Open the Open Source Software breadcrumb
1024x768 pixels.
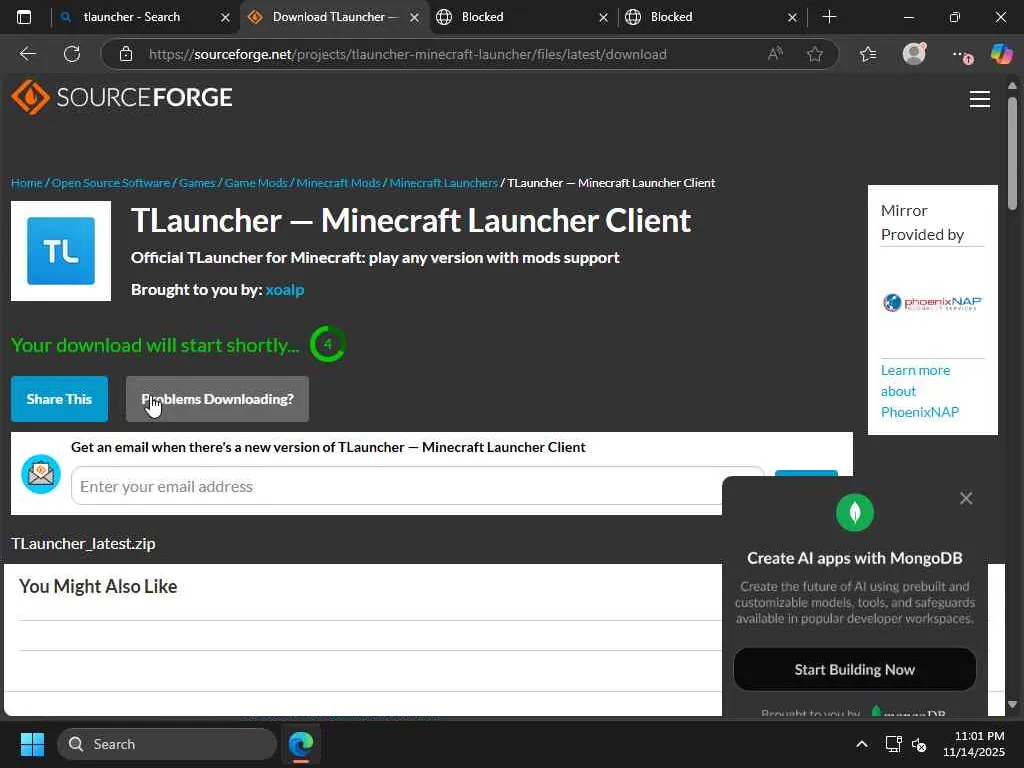[x=111, y=183]
